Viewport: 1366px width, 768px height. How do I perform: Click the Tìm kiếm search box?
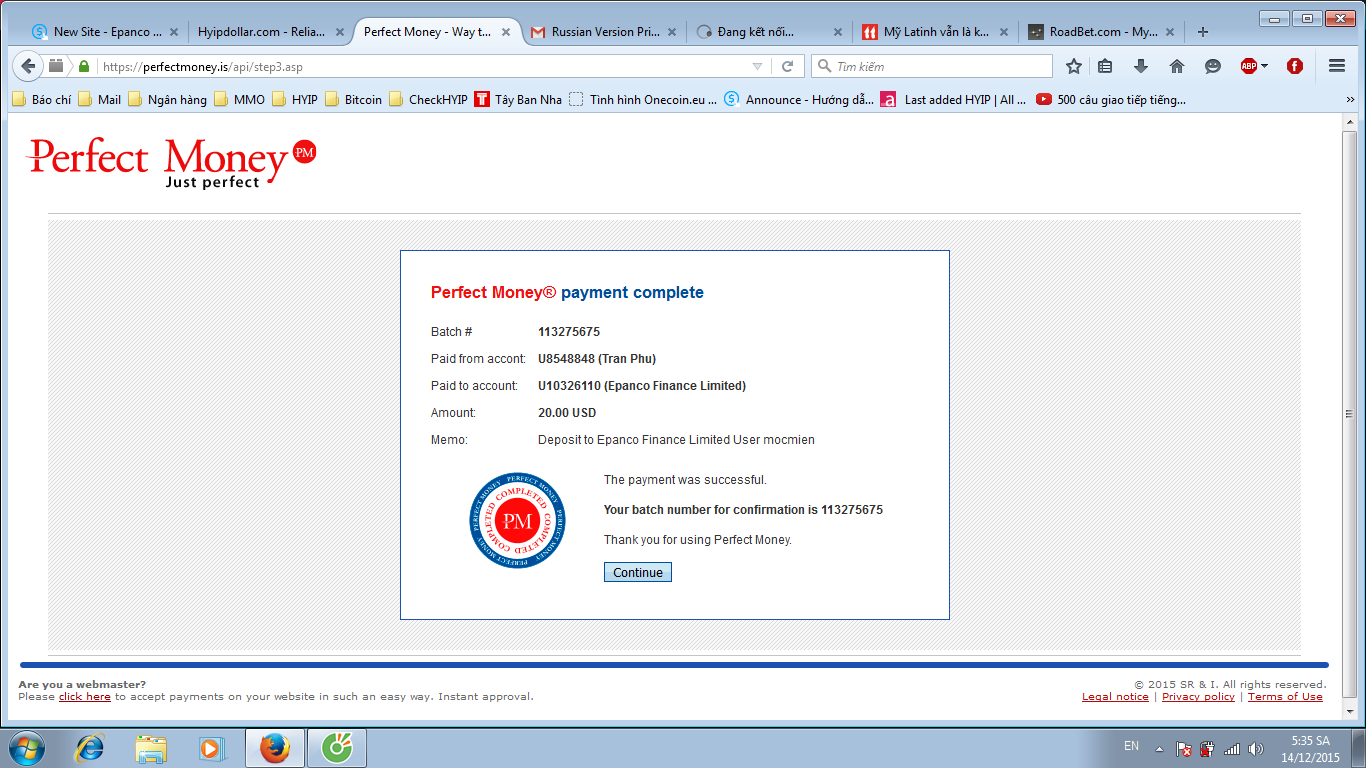coord(932,67)
